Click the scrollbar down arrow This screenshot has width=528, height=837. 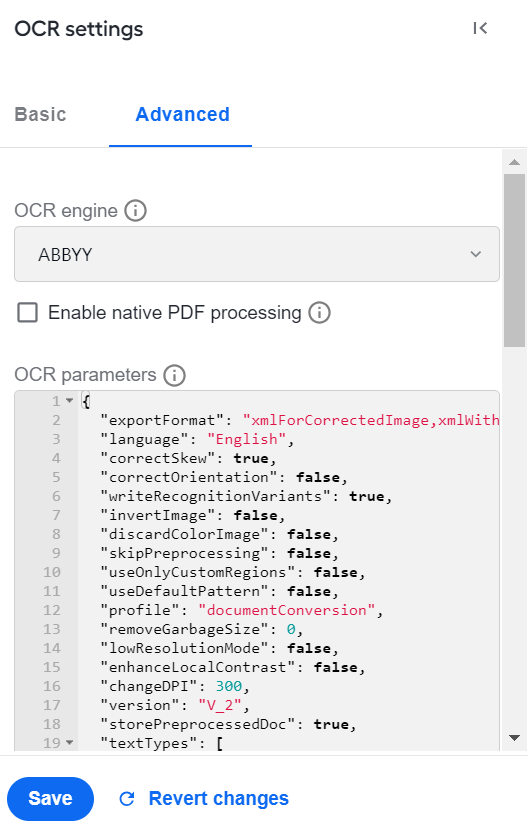click(515, 738)
